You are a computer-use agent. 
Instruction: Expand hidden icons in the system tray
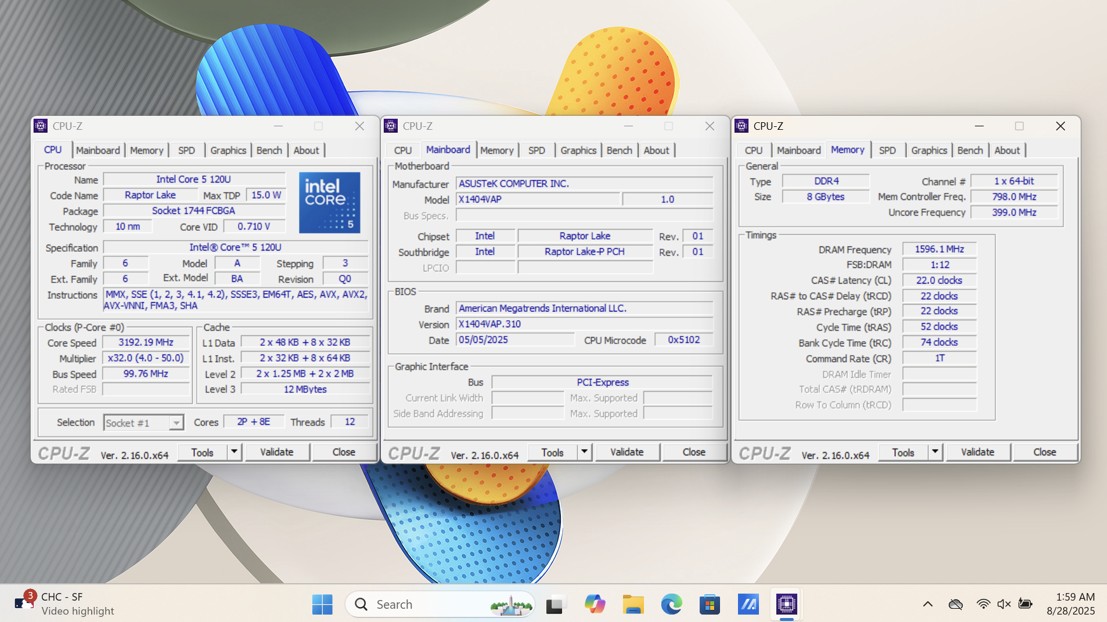pos(928,604)
